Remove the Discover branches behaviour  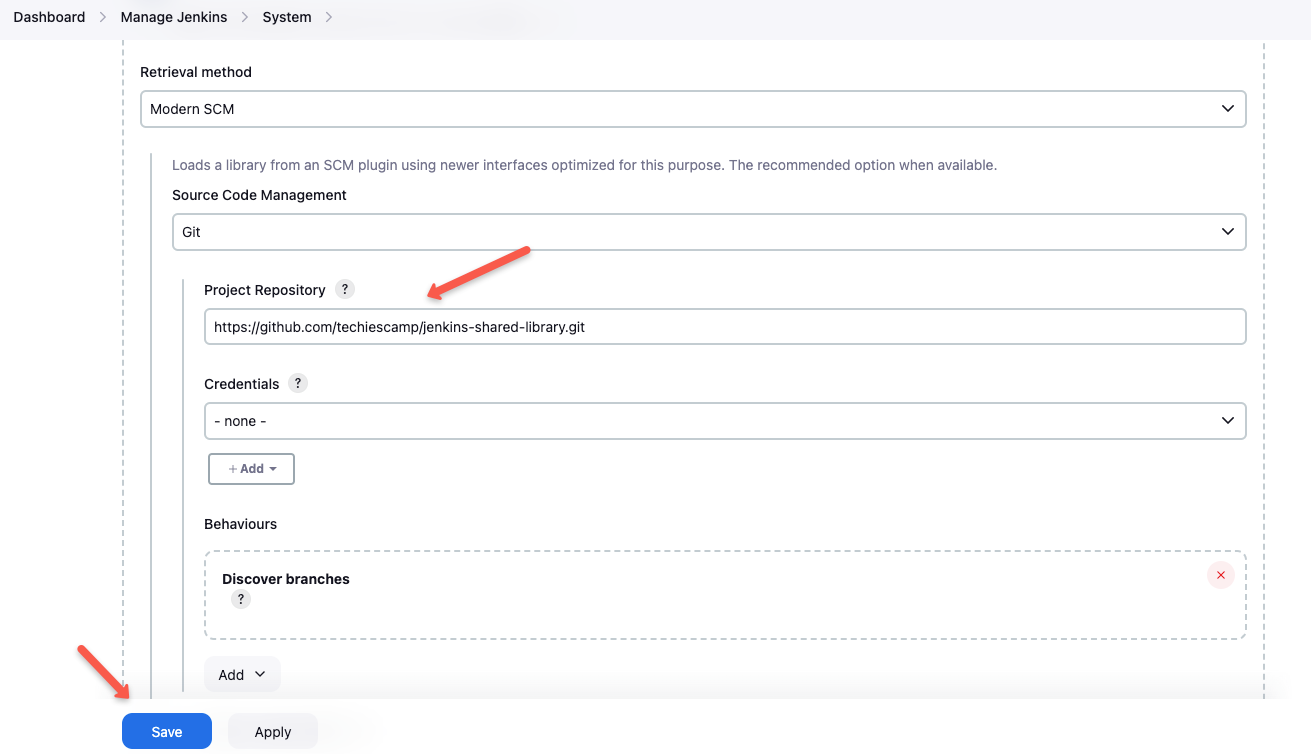coord(1221,575)
